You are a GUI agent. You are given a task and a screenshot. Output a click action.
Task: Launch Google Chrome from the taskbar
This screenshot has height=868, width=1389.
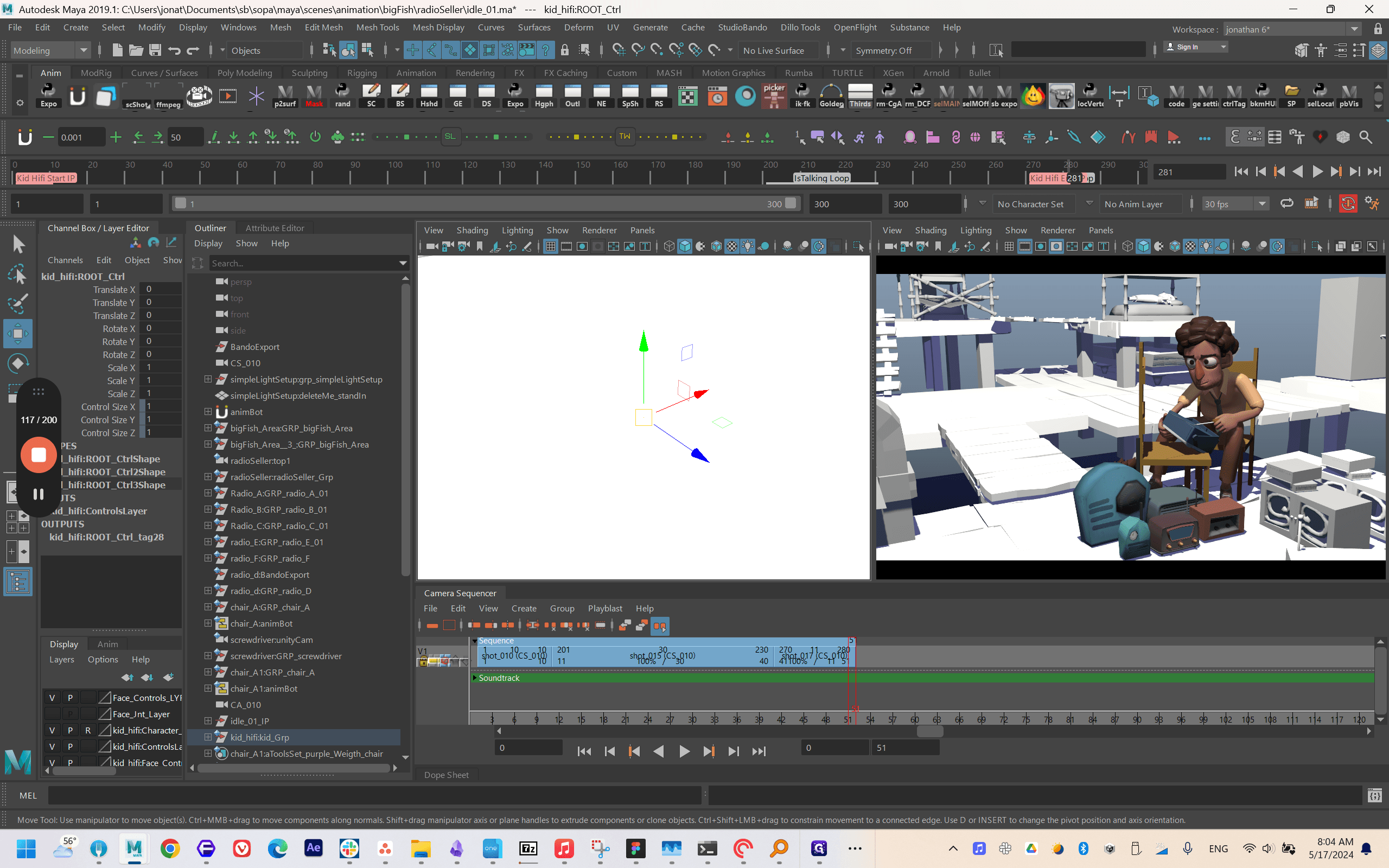(170, 848)
